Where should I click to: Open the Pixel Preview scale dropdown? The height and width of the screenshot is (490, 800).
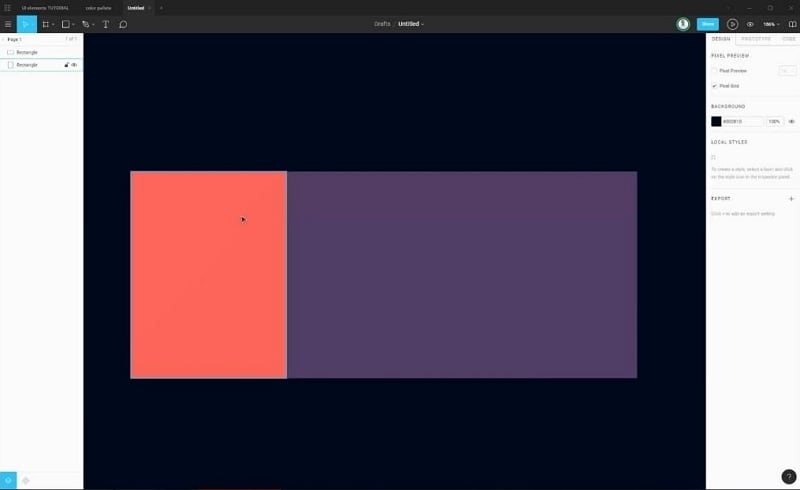coord(787,70)
